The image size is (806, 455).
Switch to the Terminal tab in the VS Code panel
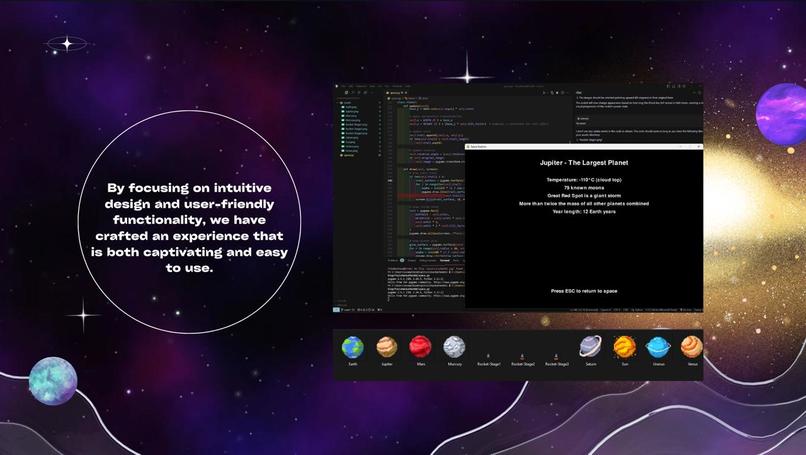tap(445, 260)
